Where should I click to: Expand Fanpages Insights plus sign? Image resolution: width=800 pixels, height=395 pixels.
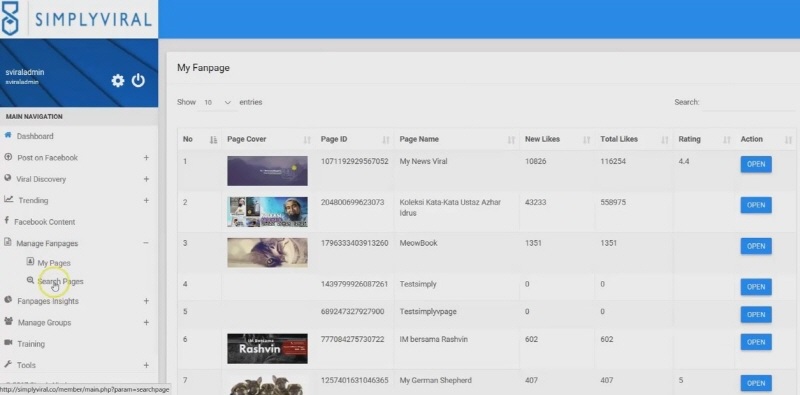(146, 301)
